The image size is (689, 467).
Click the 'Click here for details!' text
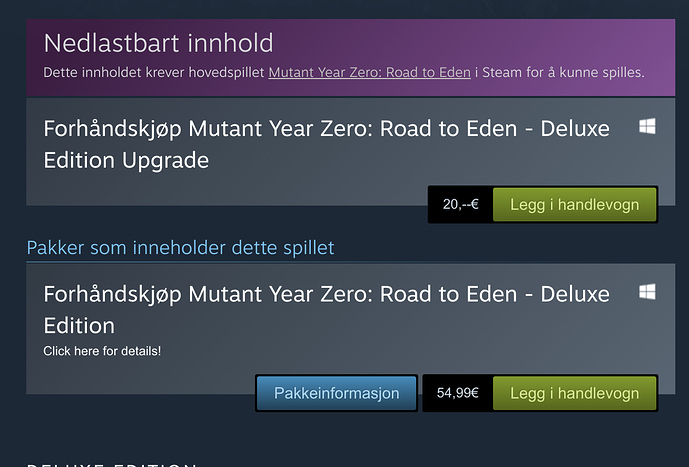(102, 351)
